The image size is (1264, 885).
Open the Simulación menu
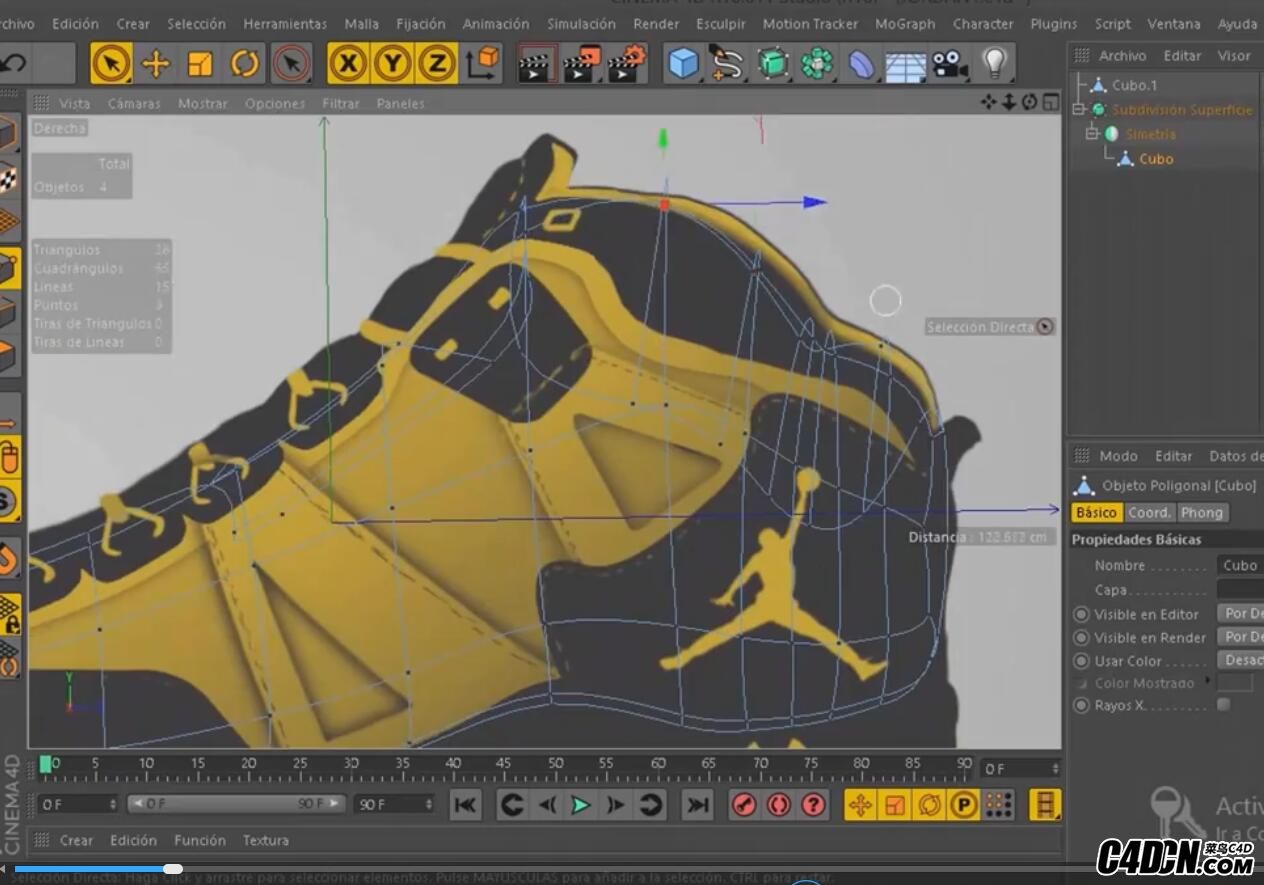coord(581,23)
